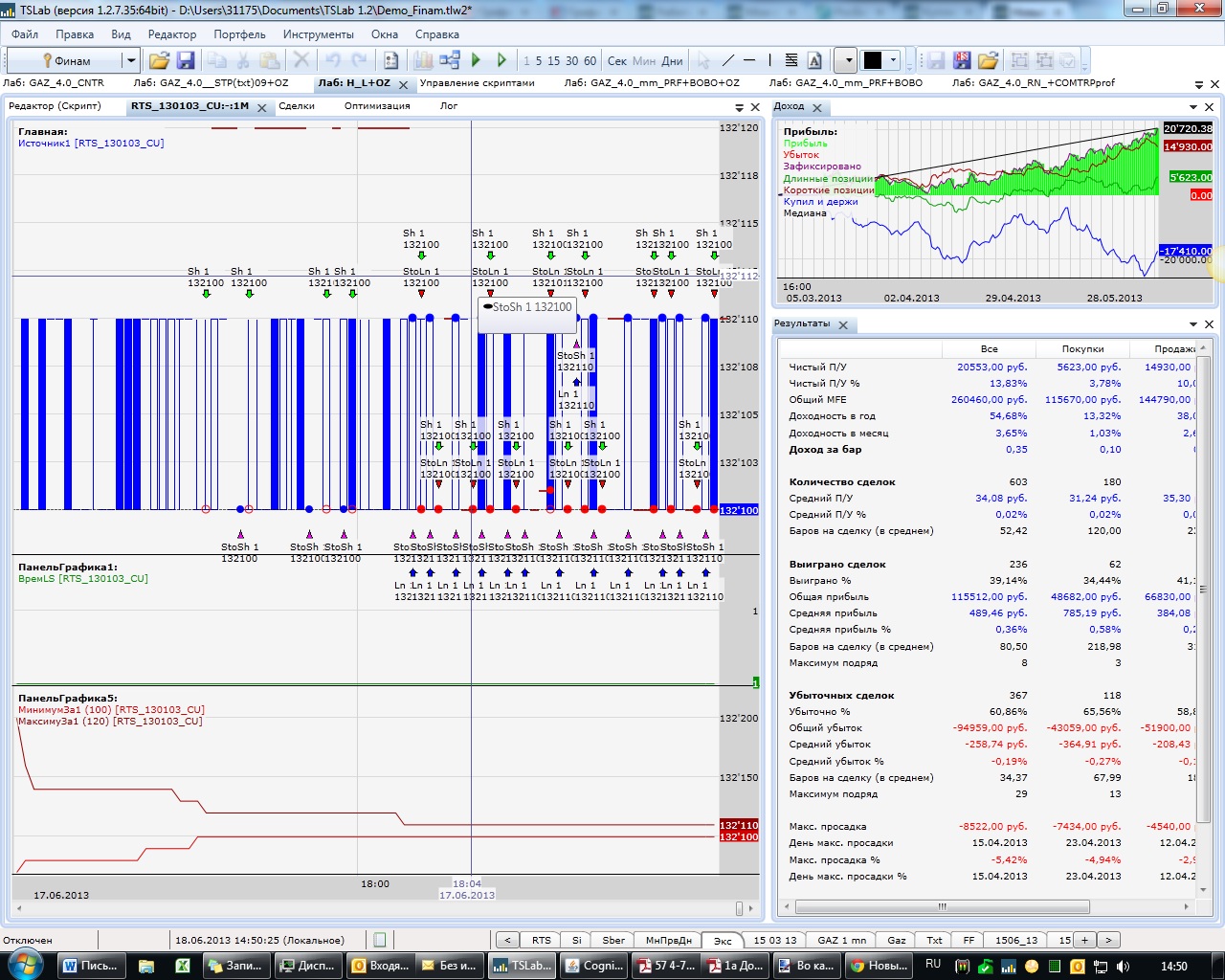Set the 15-minute timeframe interval
Viewport: 1225px width, 980px height.
tap(554, 60)
